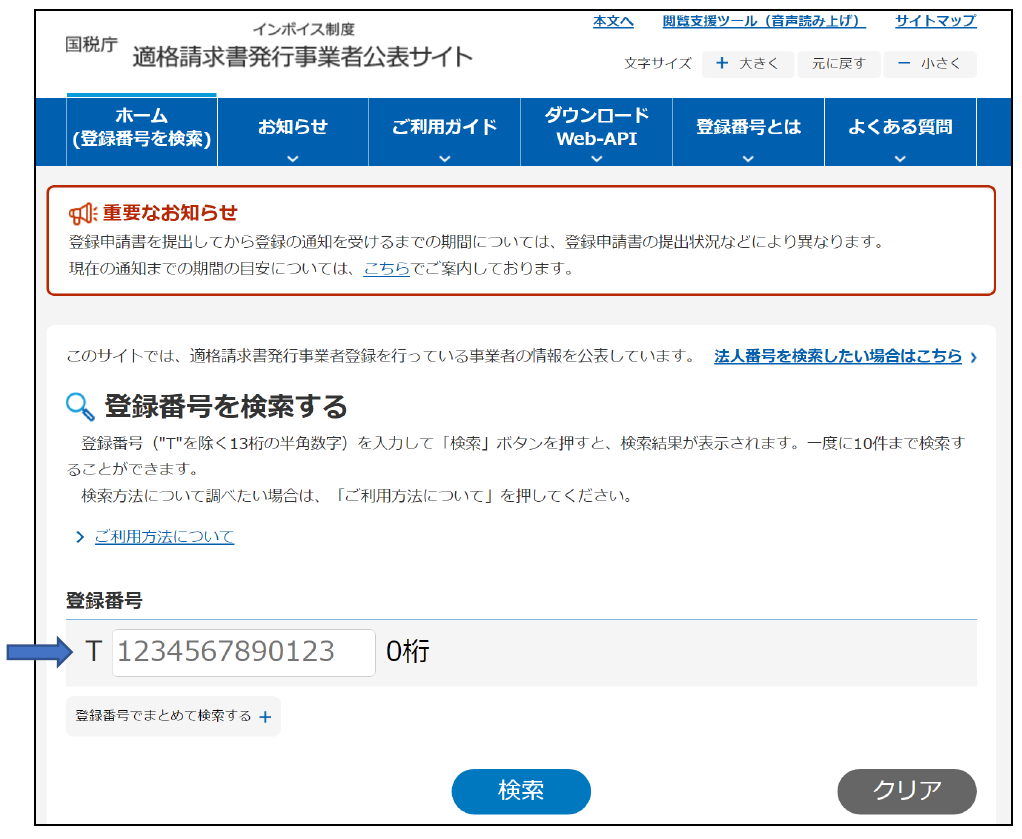Click the こちら link in important notice

(x=387, y=269)
